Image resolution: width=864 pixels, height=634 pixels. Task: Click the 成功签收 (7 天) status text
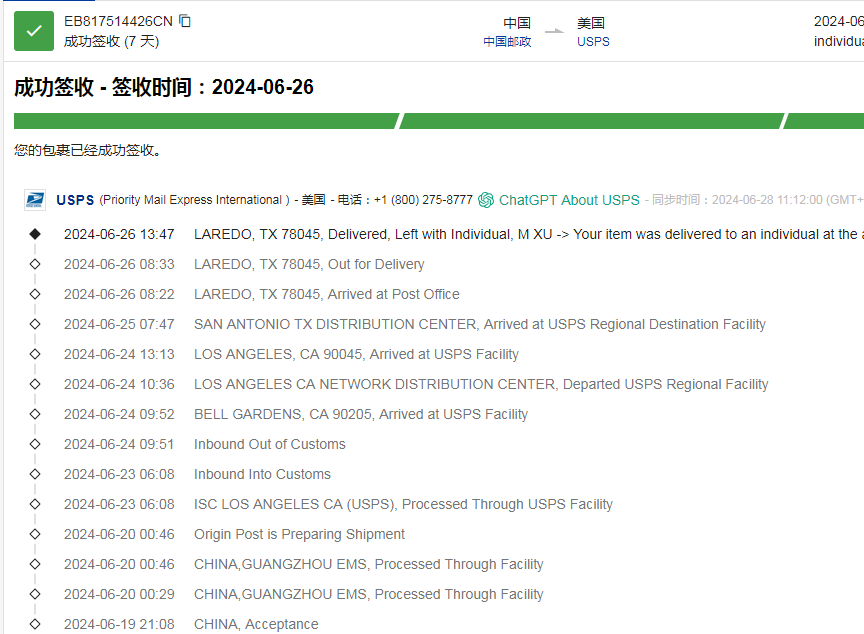[111, 41]
